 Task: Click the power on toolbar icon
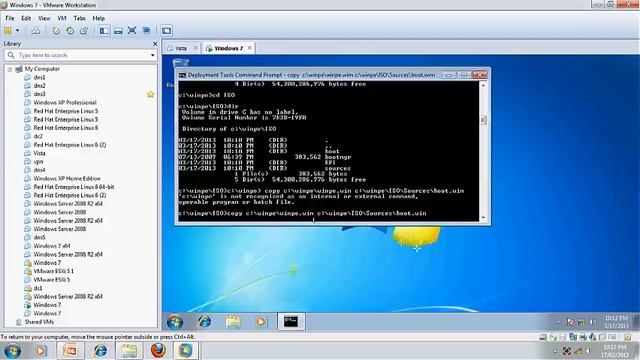click(8, 31)
